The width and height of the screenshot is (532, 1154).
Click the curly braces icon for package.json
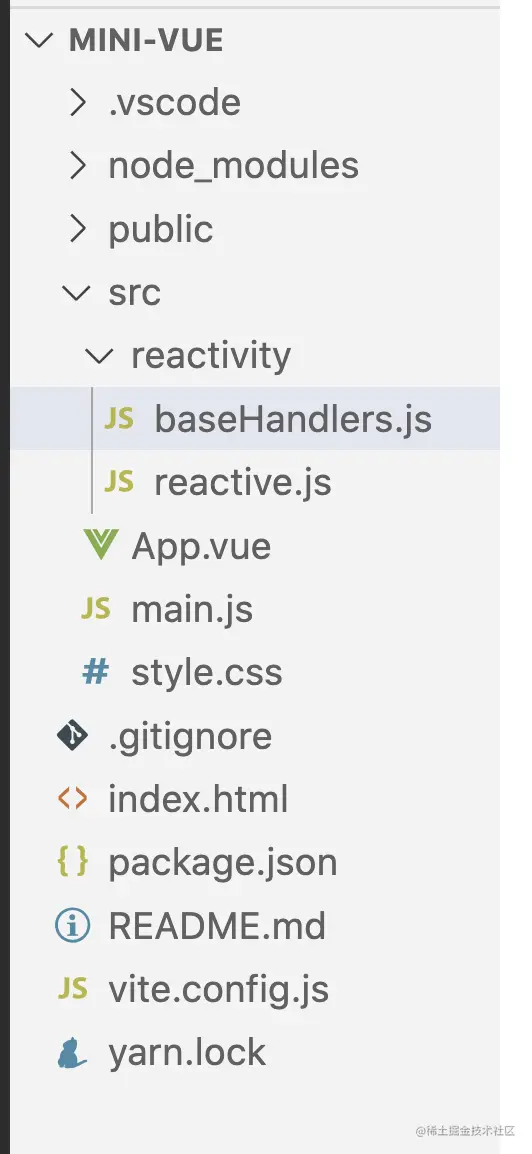point(72,862)
